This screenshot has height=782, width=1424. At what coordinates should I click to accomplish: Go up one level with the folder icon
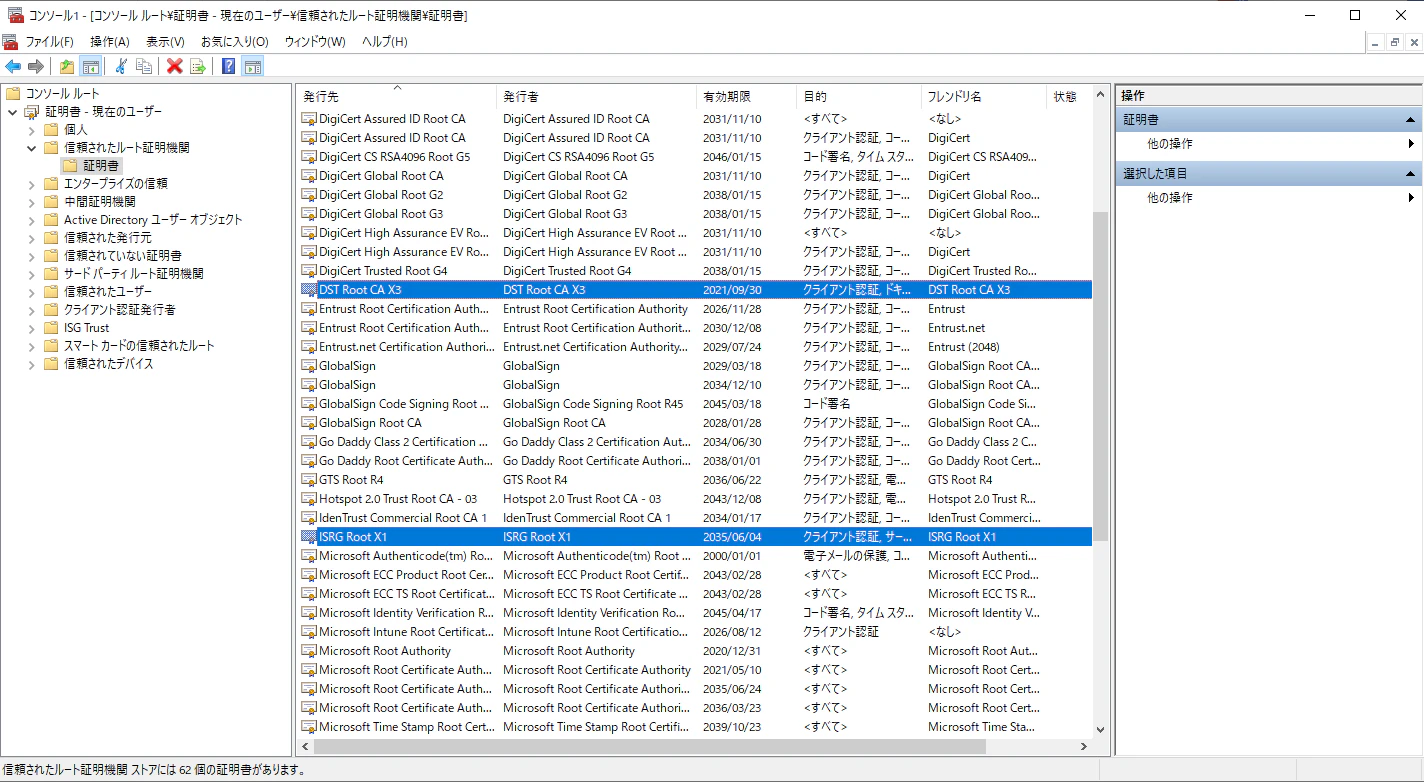[67, 67]
